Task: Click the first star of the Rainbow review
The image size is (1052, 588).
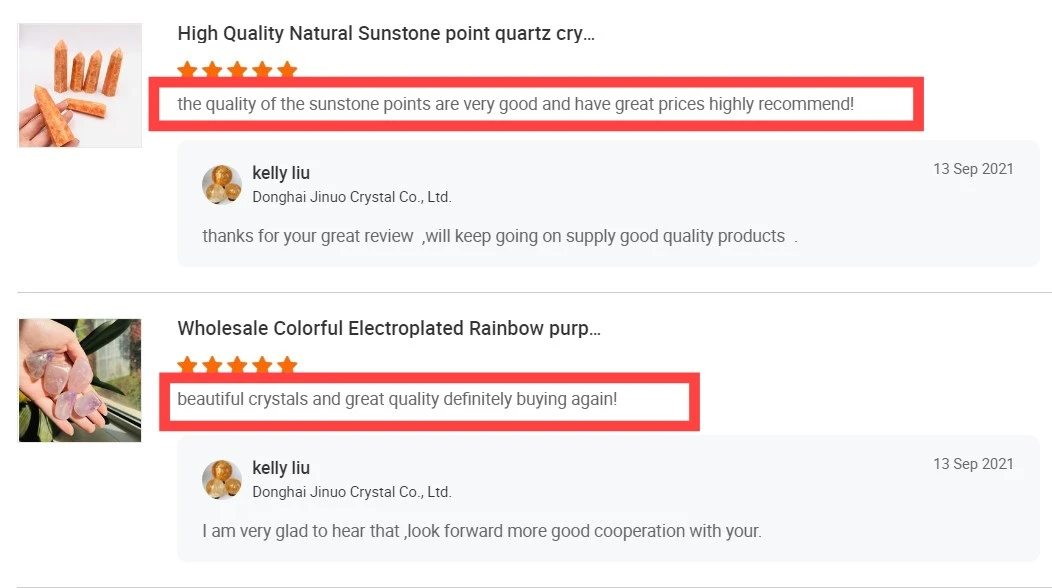Action: 187,365
